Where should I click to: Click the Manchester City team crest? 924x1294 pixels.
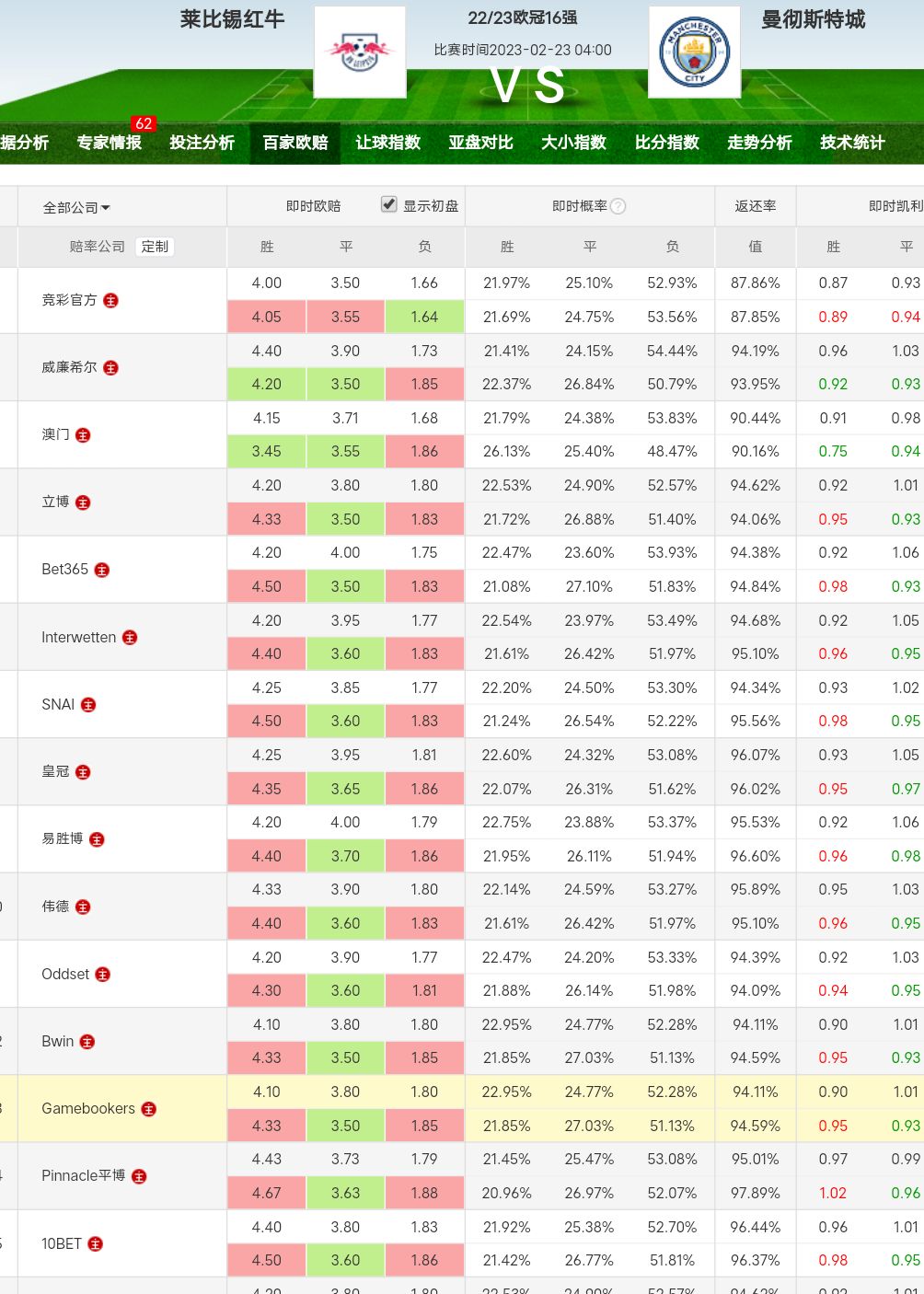[x=694, y=52]
